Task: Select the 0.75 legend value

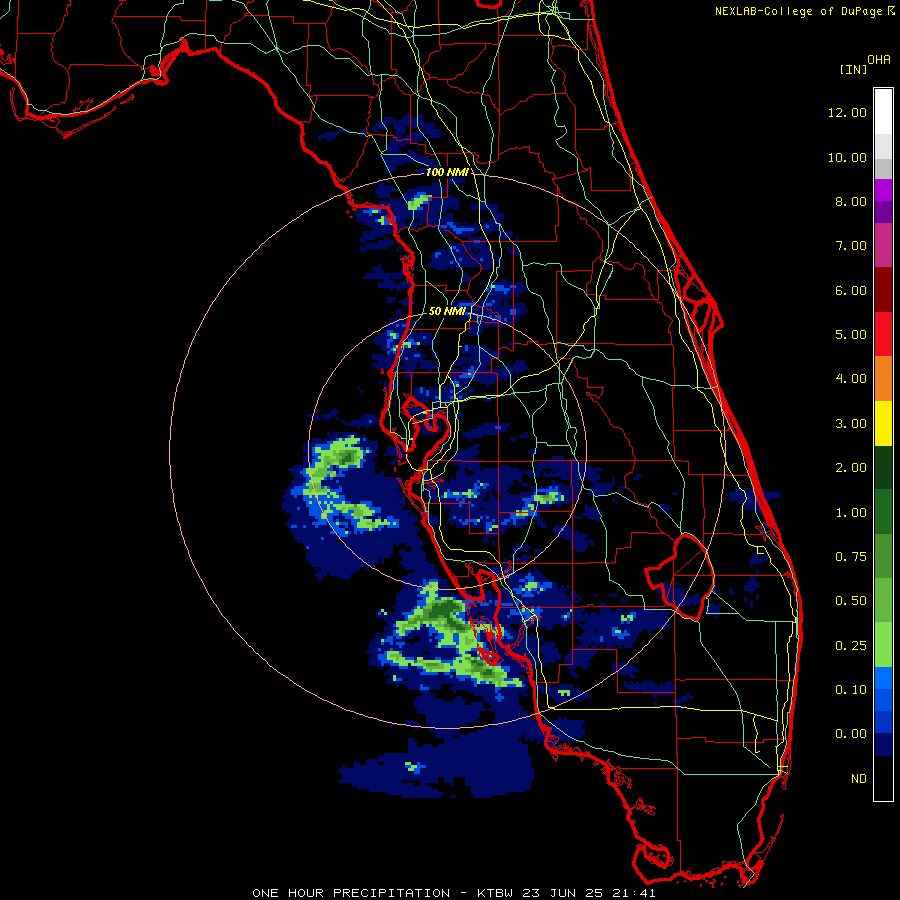Action: tap(851, 557)
